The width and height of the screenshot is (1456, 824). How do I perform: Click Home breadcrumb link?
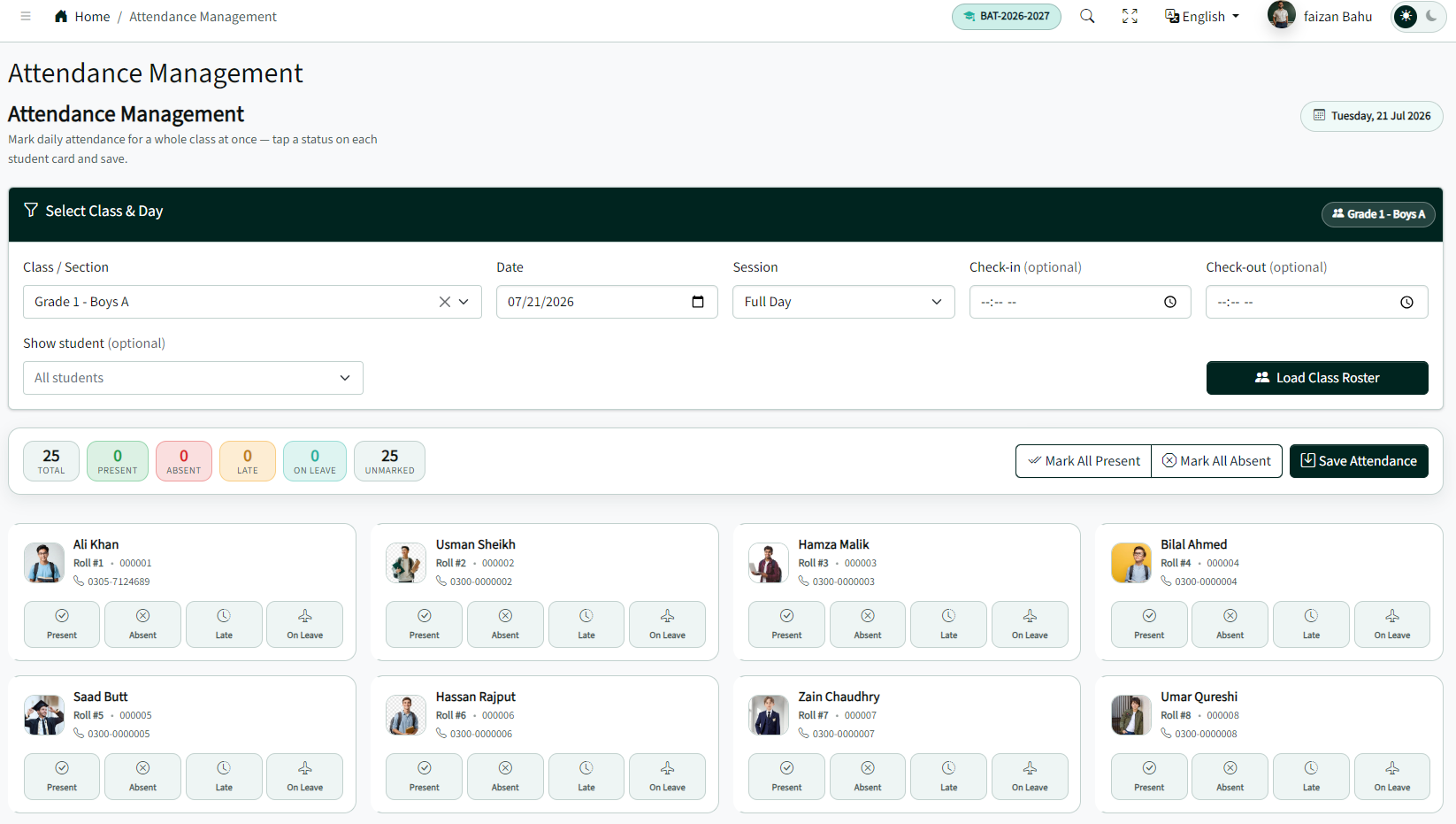(92, 16)
